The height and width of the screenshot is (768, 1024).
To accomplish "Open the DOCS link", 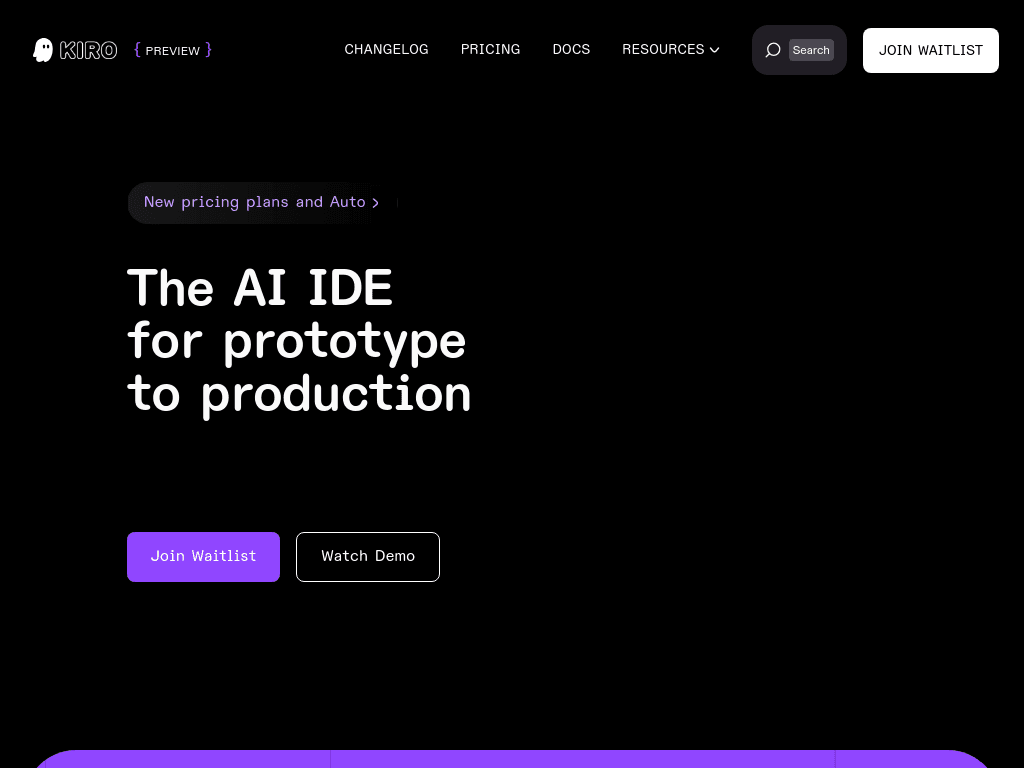I will pyautogui.click(x=571, y=49).
